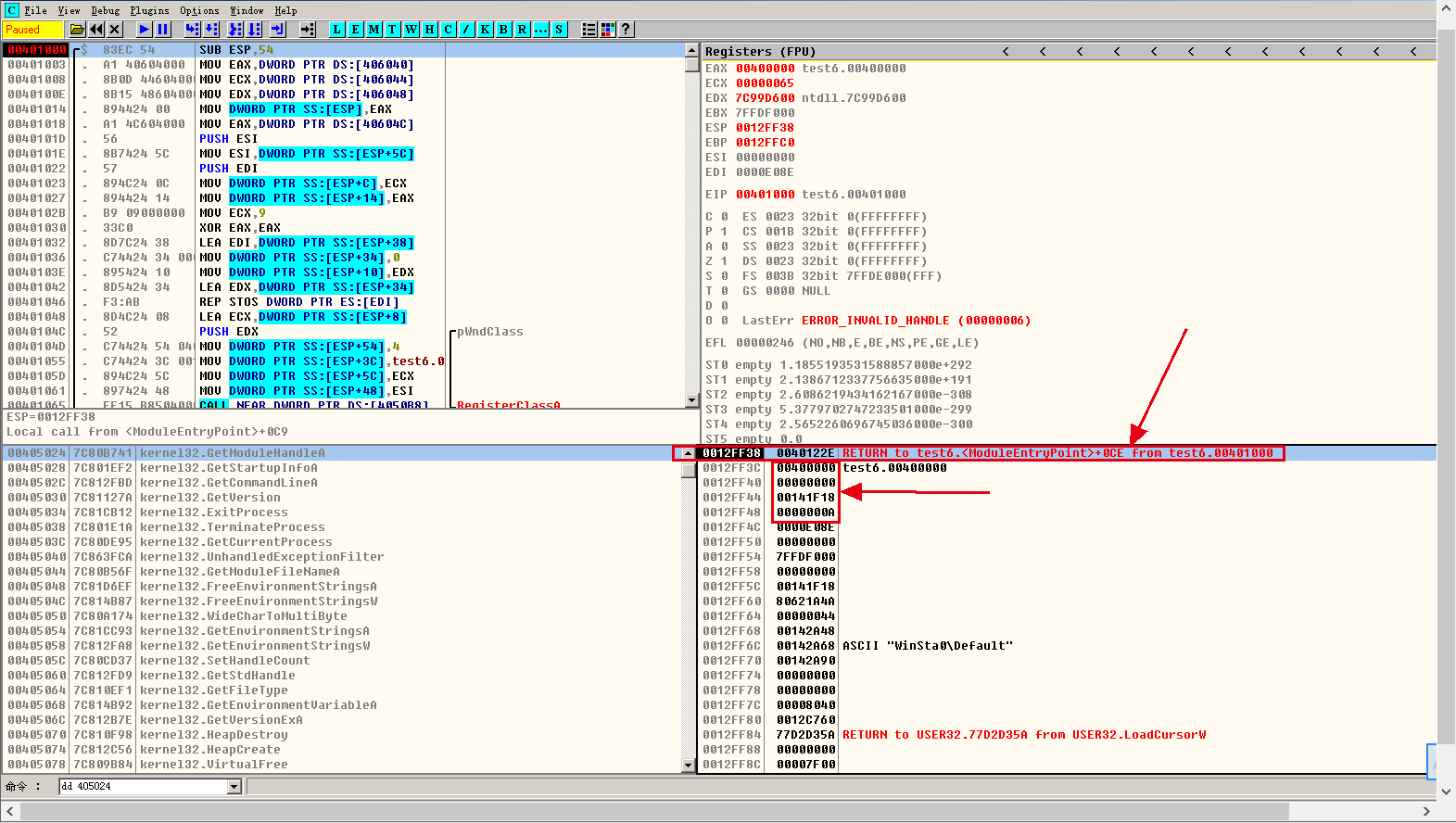Select the ECX register value 00000065
The width and height of the screenshot is (1456, 823).
pos(766,83)
